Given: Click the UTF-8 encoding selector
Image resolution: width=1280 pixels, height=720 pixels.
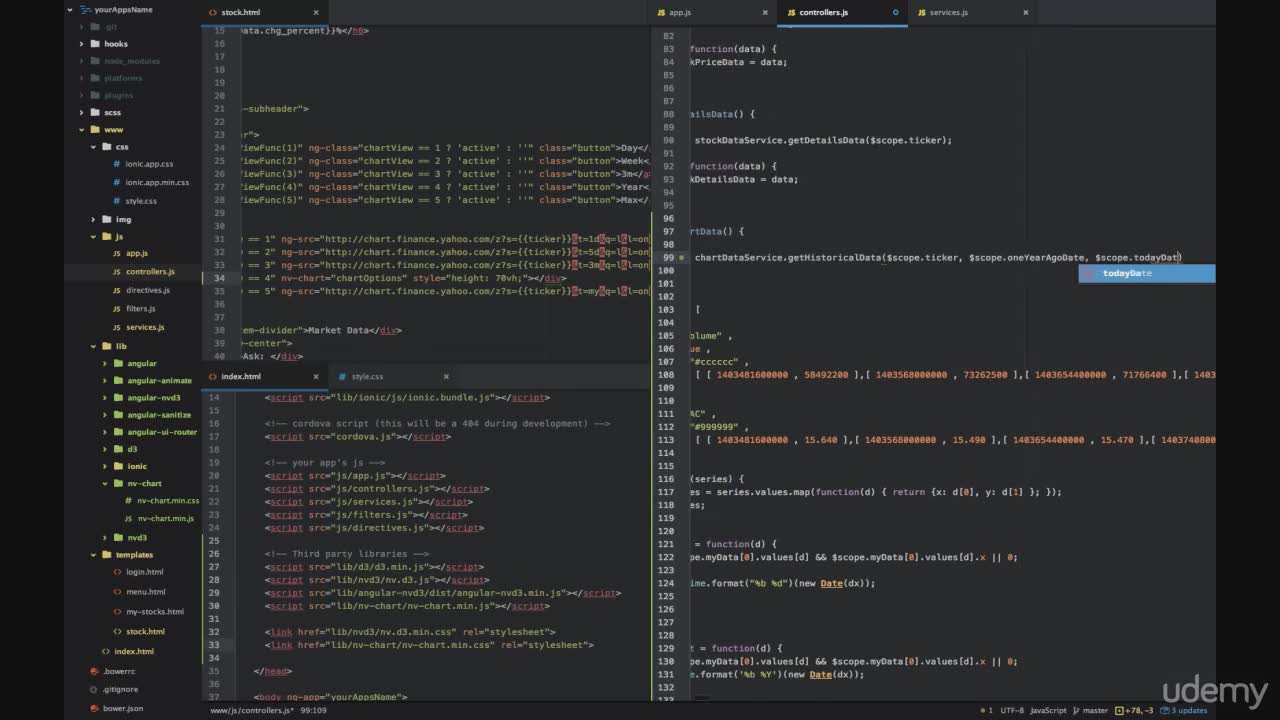Looking at the screenshot, I should click(x=1011, y=710).
